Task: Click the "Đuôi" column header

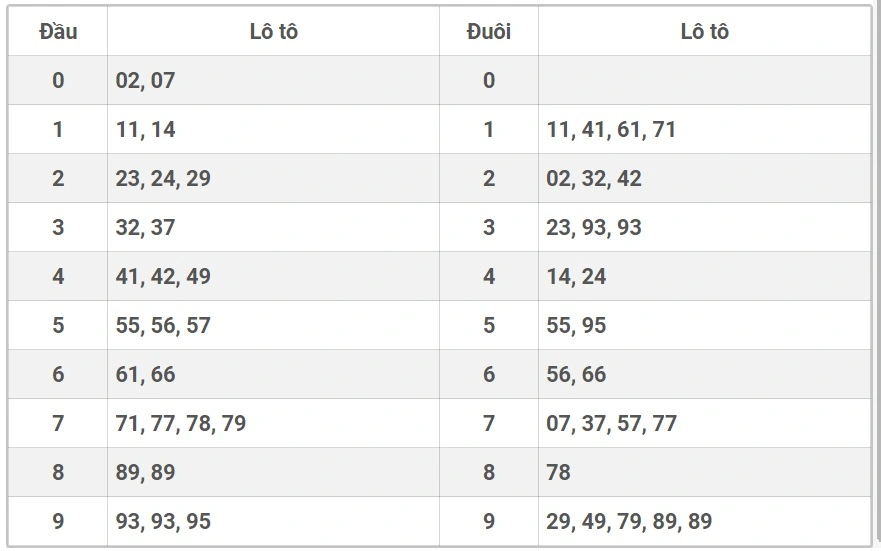Action: point(488,31)
